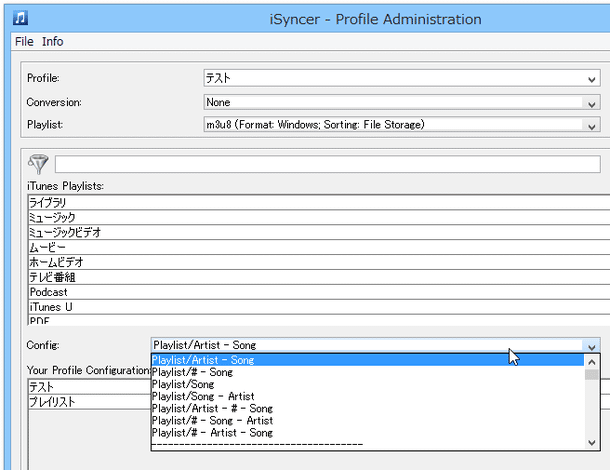The width and height of the screenshot is (610, 470).
Task: Click the dropdown list scroll up arrow
Action: pos(592,362)
